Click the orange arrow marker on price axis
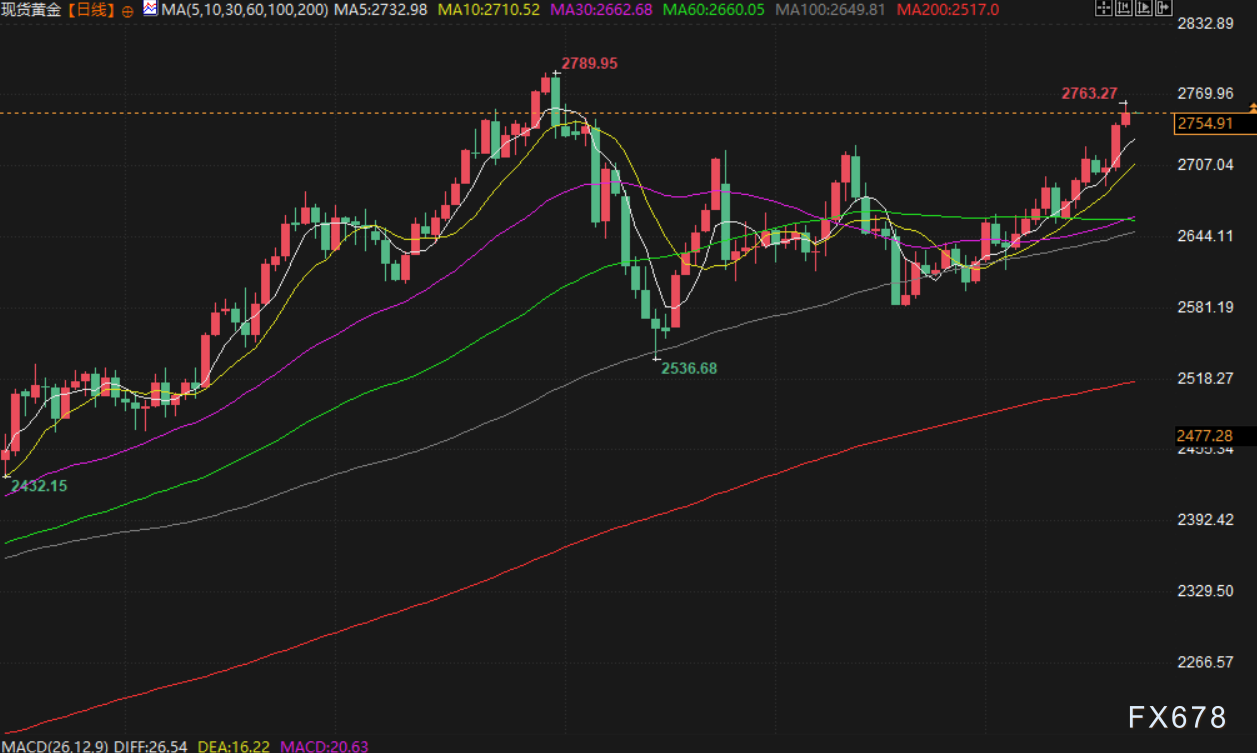1257x753 pixels. 1252,108
